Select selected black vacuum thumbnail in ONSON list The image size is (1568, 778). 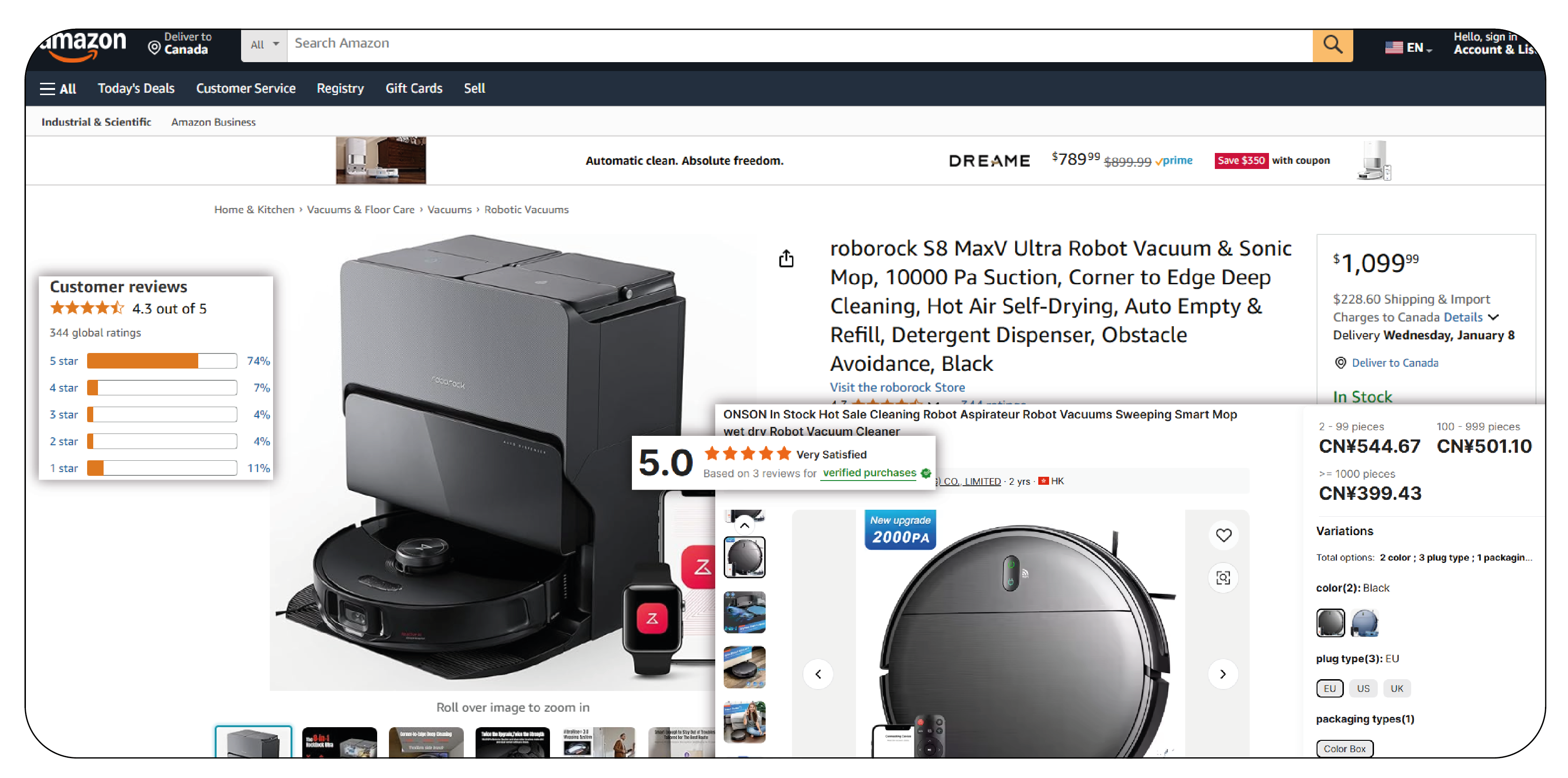(x=744, y=557)
